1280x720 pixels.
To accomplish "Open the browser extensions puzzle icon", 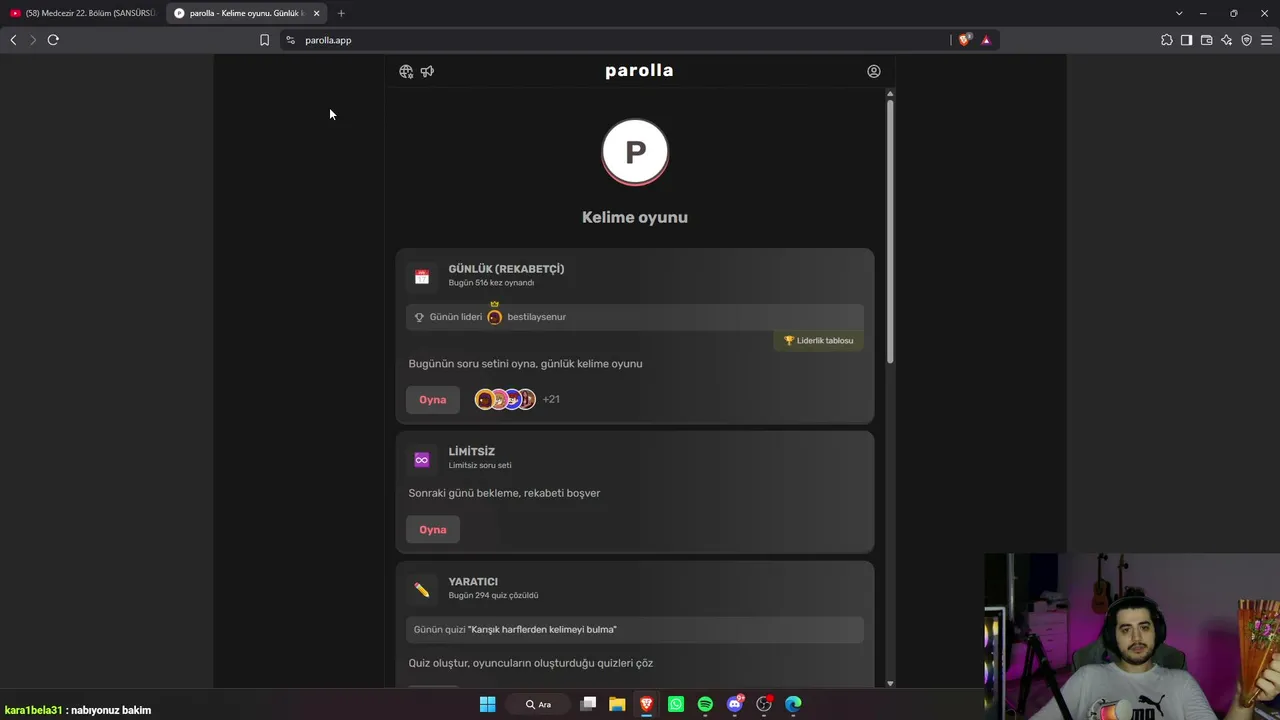I will coord(1167,40).
